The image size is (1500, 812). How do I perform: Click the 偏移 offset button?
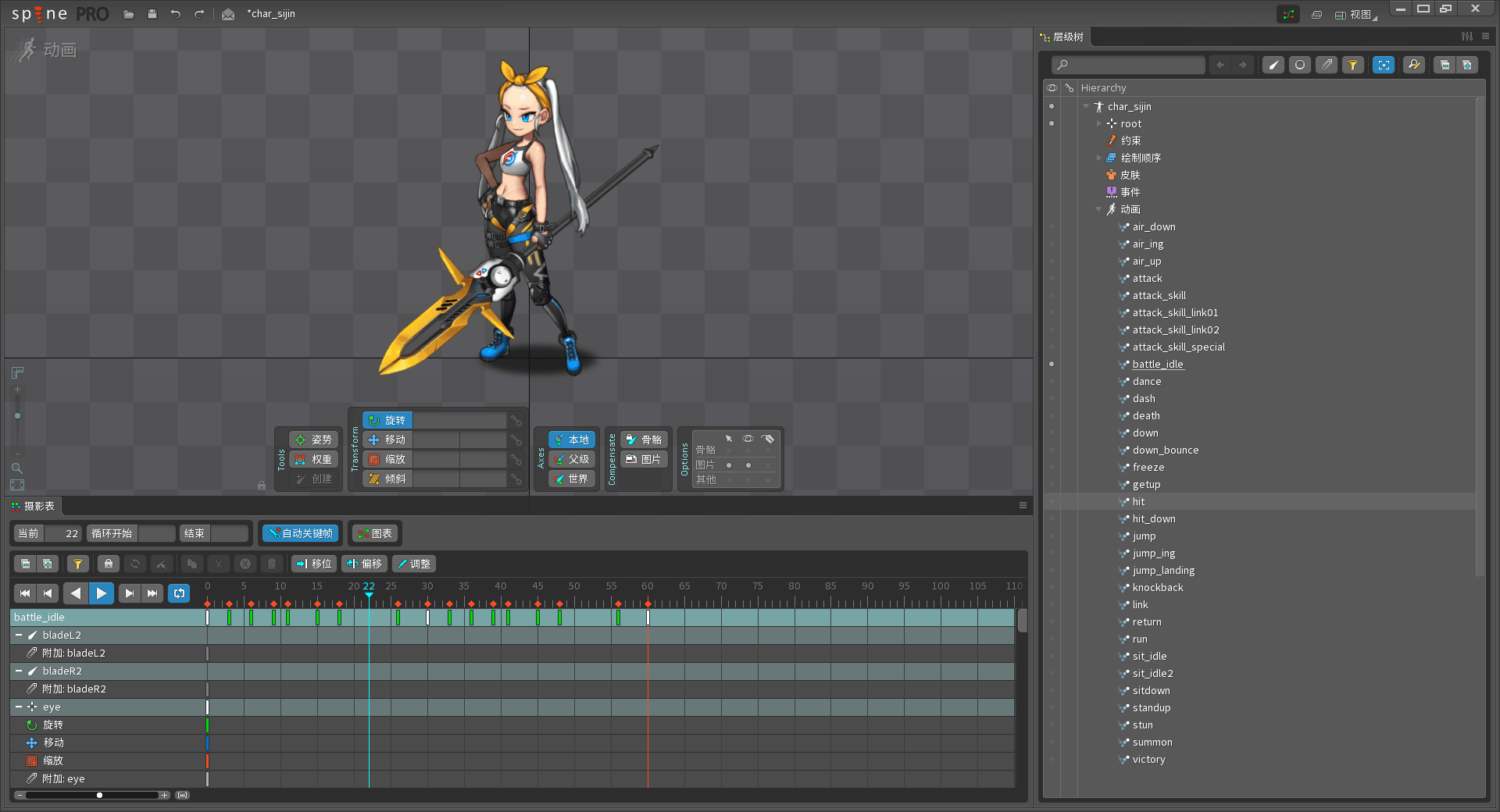pos(364,564)
